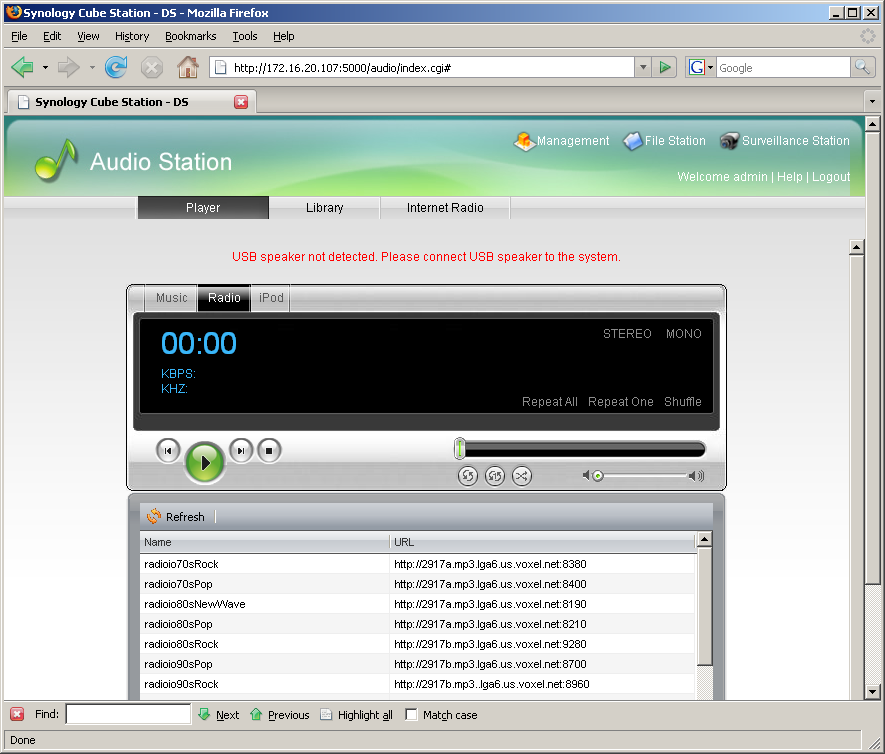Stop playback with the stop button
Screen dimensions: 885x754
(x=269, y=451)
